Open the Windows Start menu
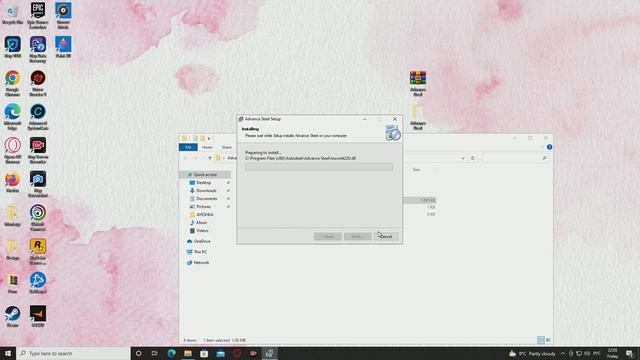The image size is (640, 360). [8, 353]
